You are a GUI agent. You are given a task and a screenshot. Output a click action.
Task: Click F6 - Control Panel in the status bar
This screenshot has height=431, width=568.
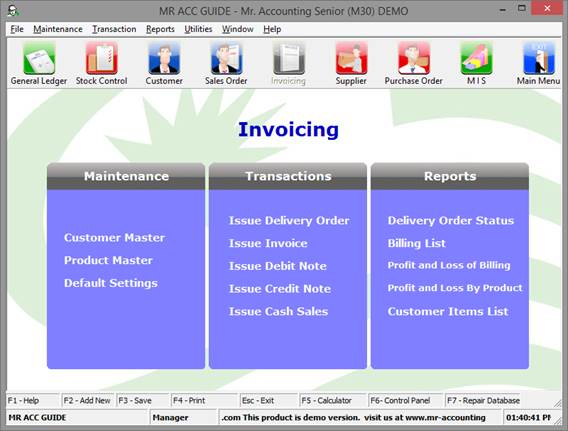pos(400,401)
